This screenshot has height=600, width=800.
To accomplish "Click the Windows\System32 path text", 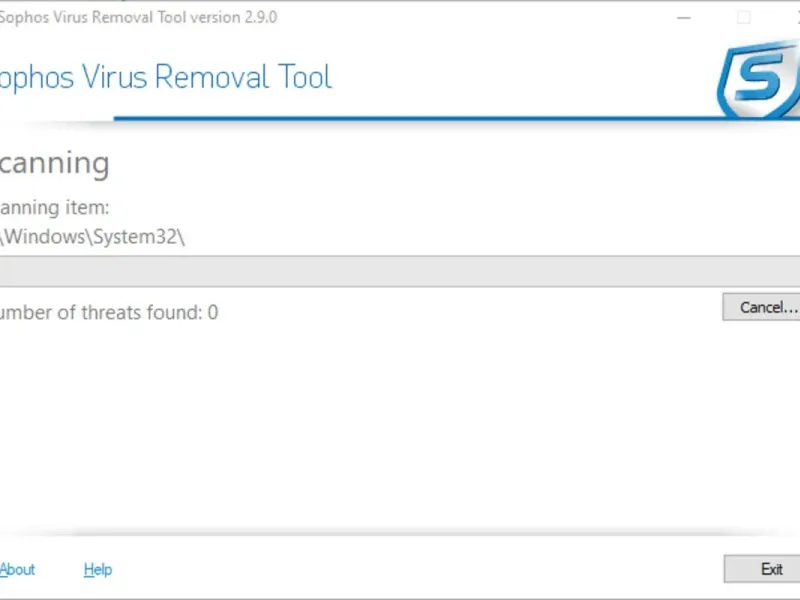I will coord(93,238).
